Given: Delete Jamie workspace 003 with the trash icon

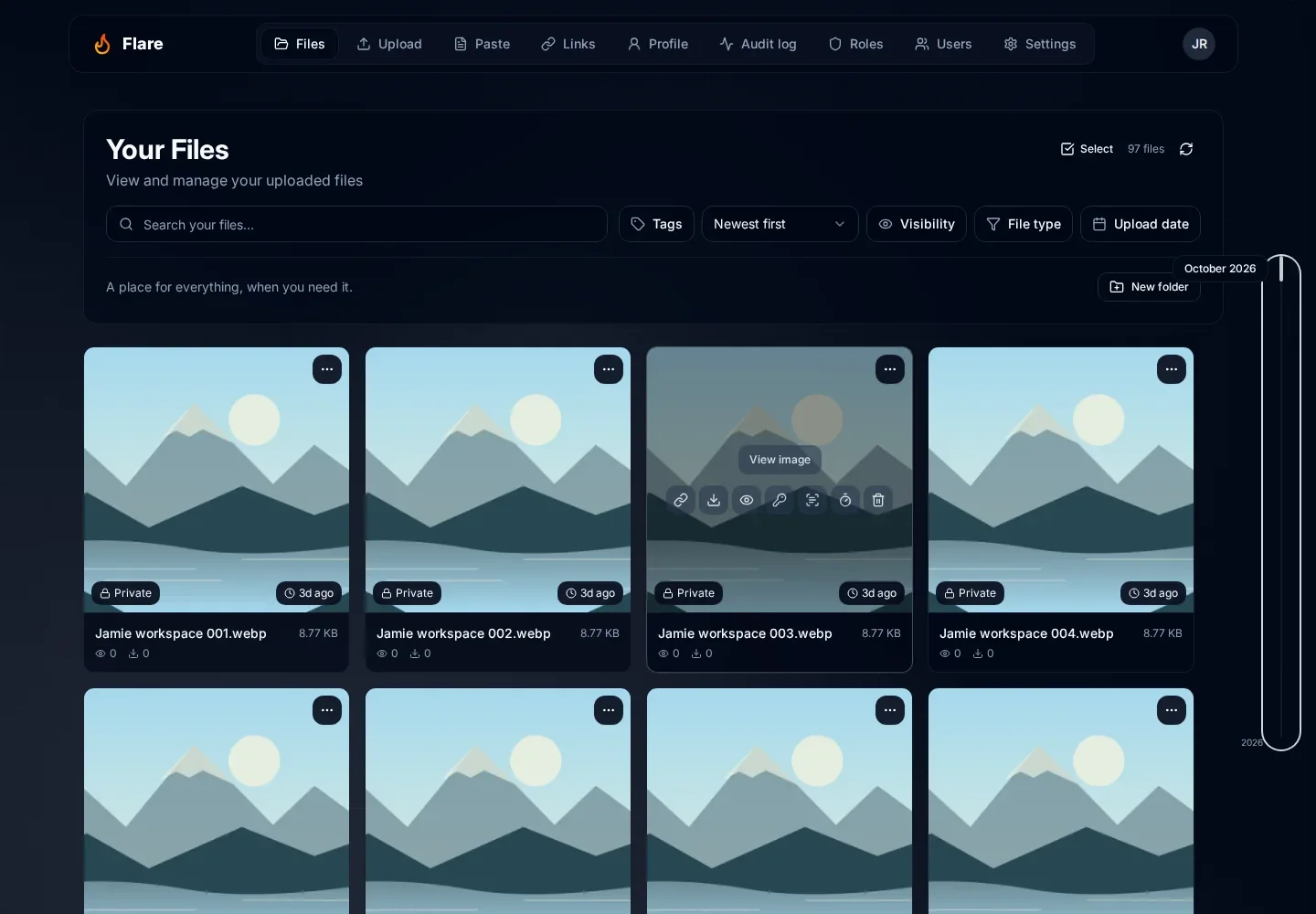Looking at the screenshot, I should coord(878,500).
